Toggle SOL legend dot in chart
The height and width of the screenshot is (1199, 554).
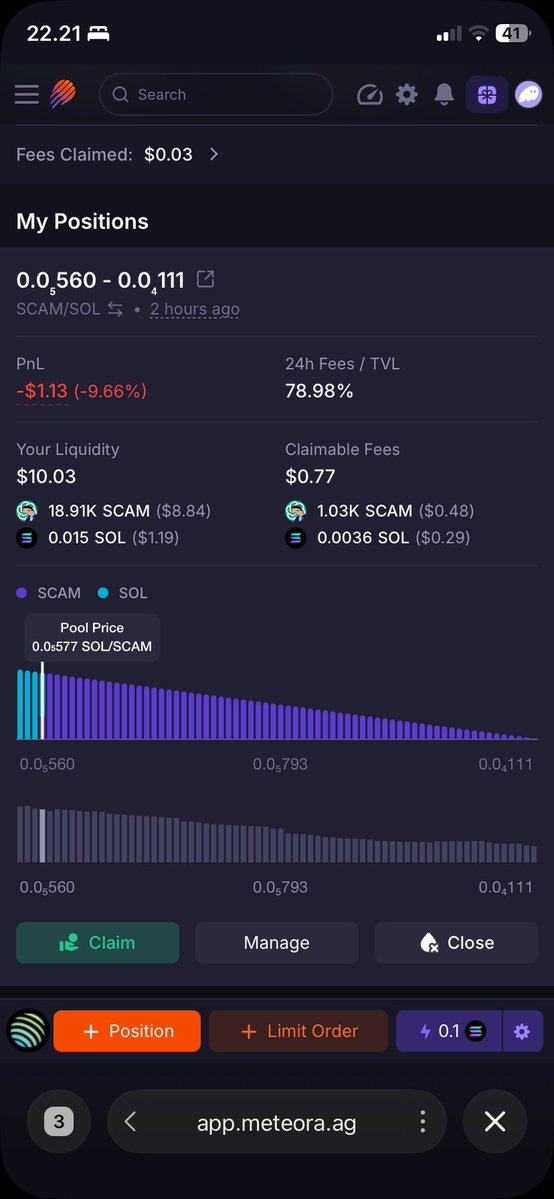click(103, 593)
